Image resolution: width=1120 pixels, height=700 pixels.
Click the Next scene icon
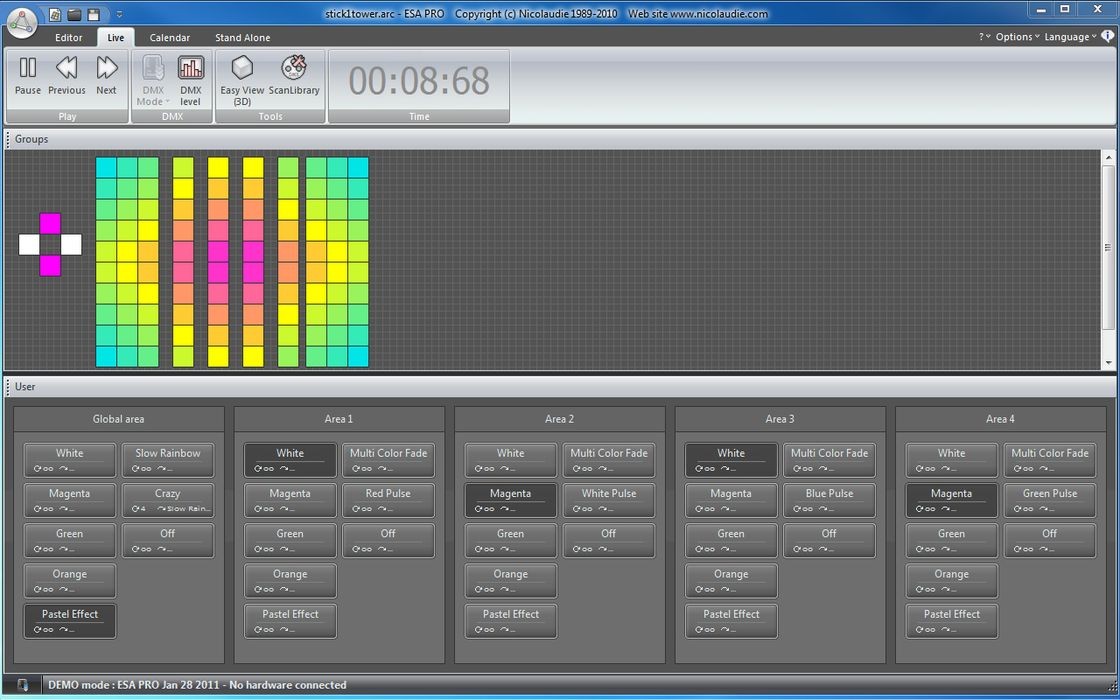pos(106,75)
